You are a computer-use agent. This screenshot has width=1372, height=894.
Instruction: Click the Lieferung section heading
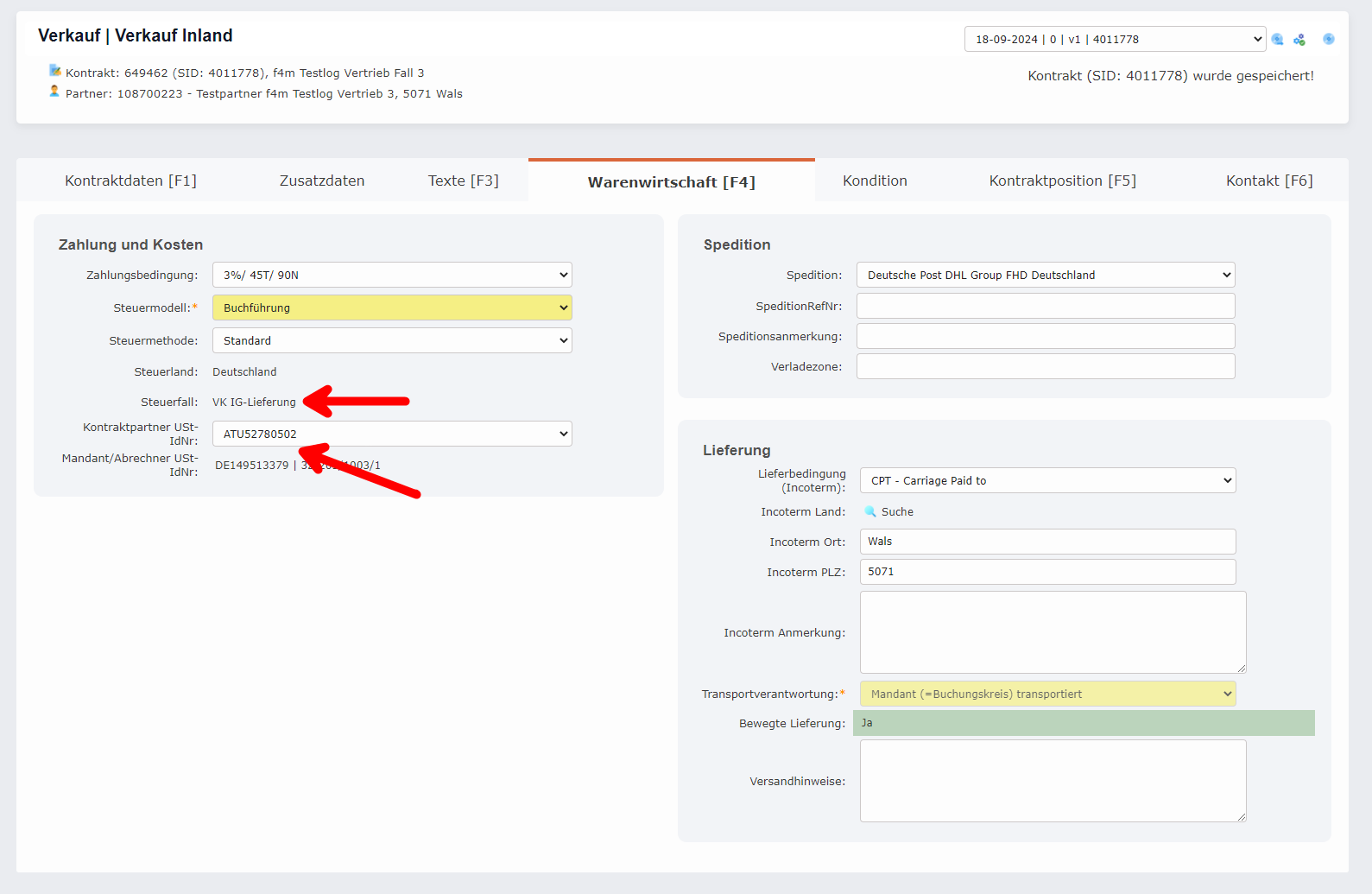pyautogui.click(x=737, y=450)
